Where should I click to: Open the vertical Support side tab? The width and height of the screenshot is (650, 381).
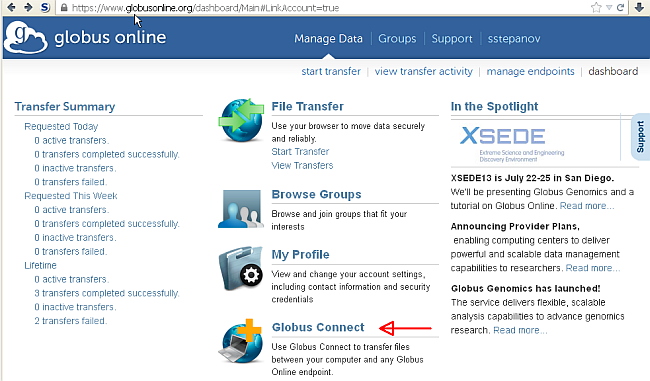pos(640,137)
